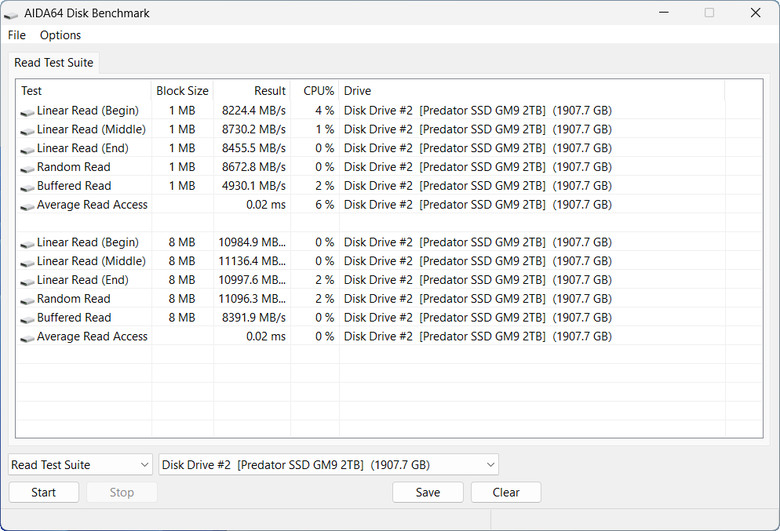The height and width of the screenshot is (531, 780).
Task: Click the 4 % CPU value
Action: coord(324,110)
